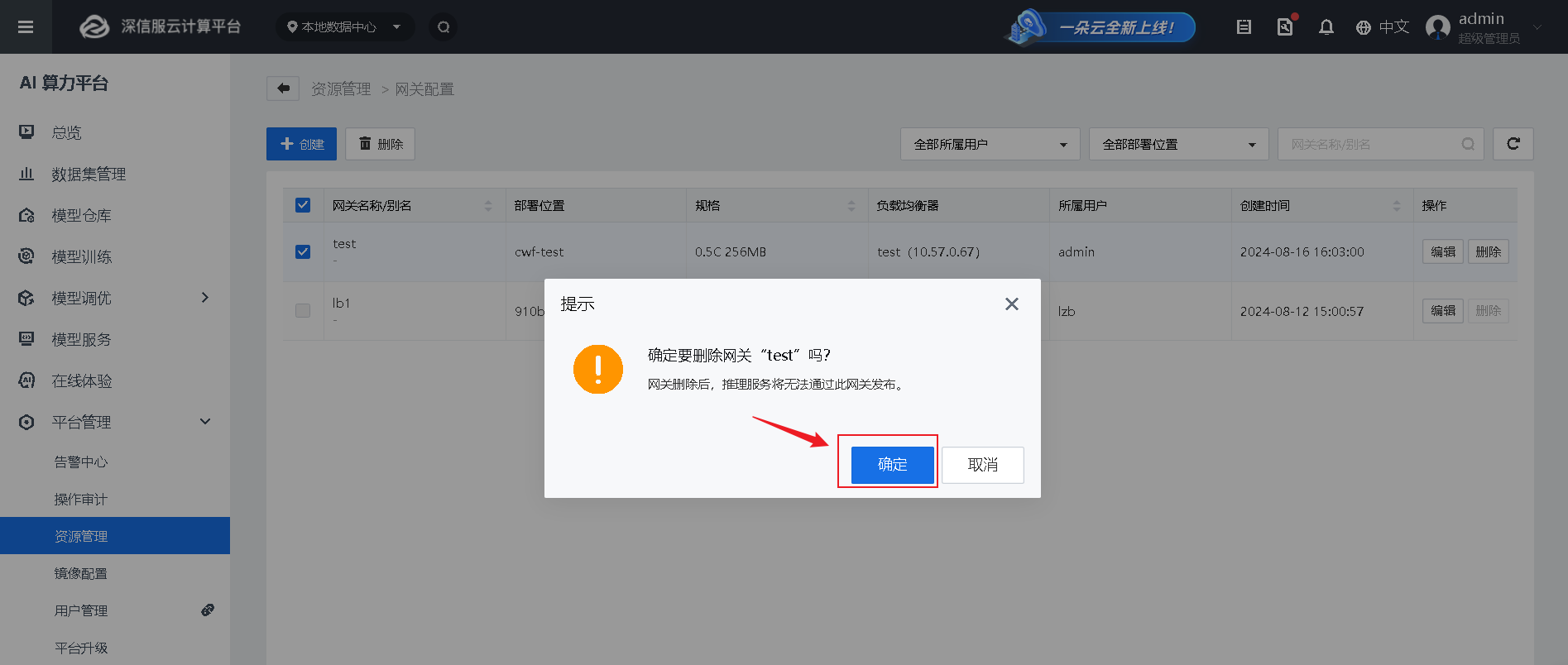Expand the admin account dropdown arrow

pyautogui.click(x=1537, y=27)
